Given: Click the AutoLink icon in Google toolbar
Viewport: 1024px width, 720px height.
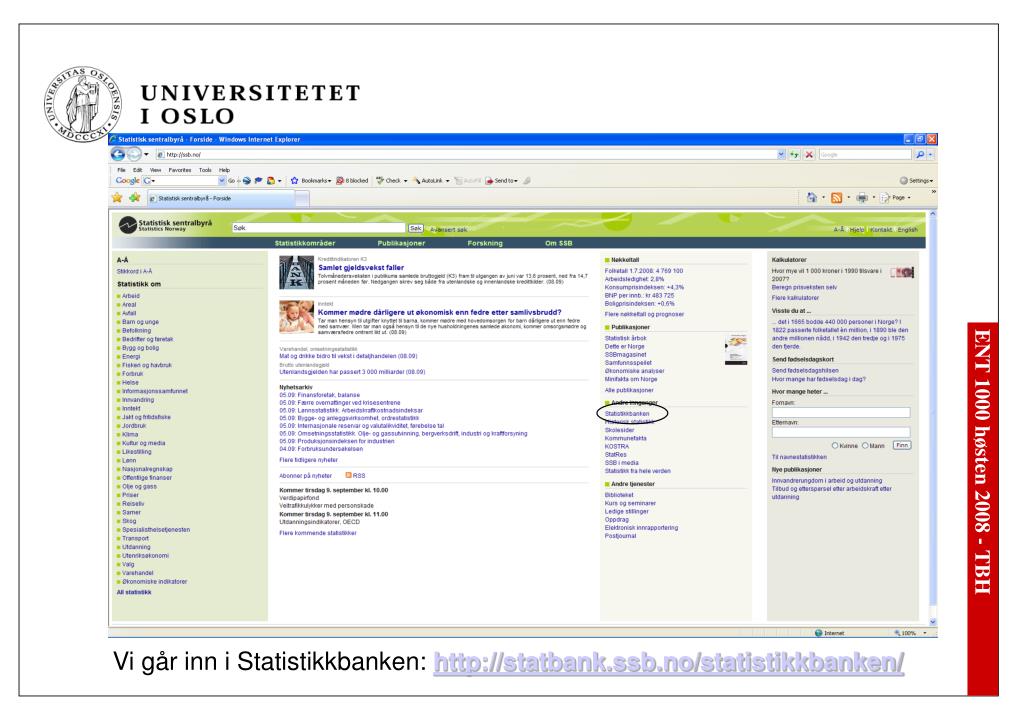Looking at the screenshot, I should point(417,180).
